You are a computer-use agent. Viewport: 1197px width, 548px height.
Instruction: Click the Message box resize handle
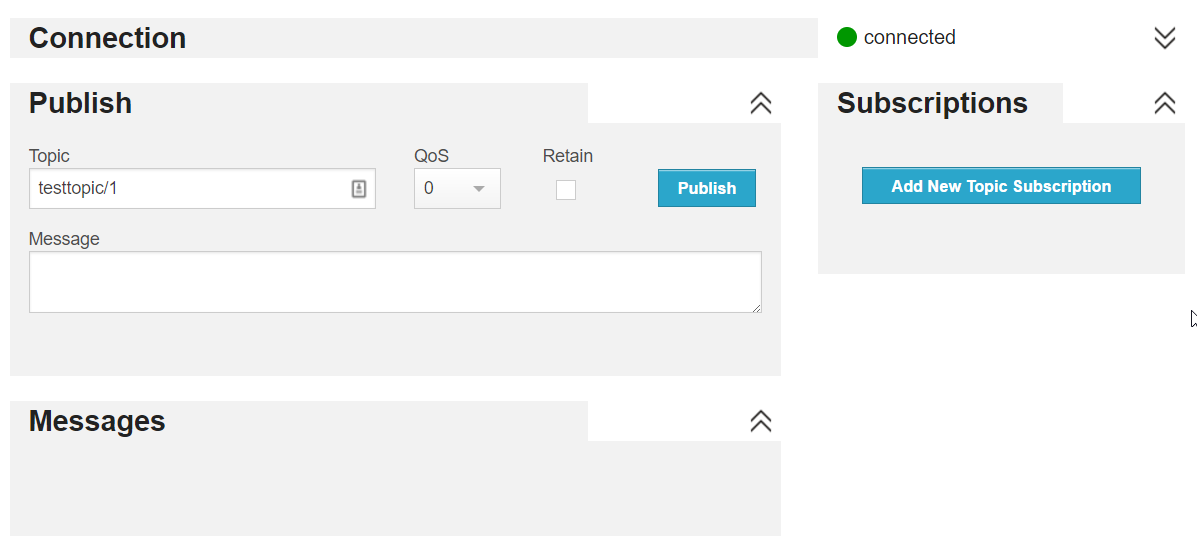pyautogui.click(x=756, y=308)
